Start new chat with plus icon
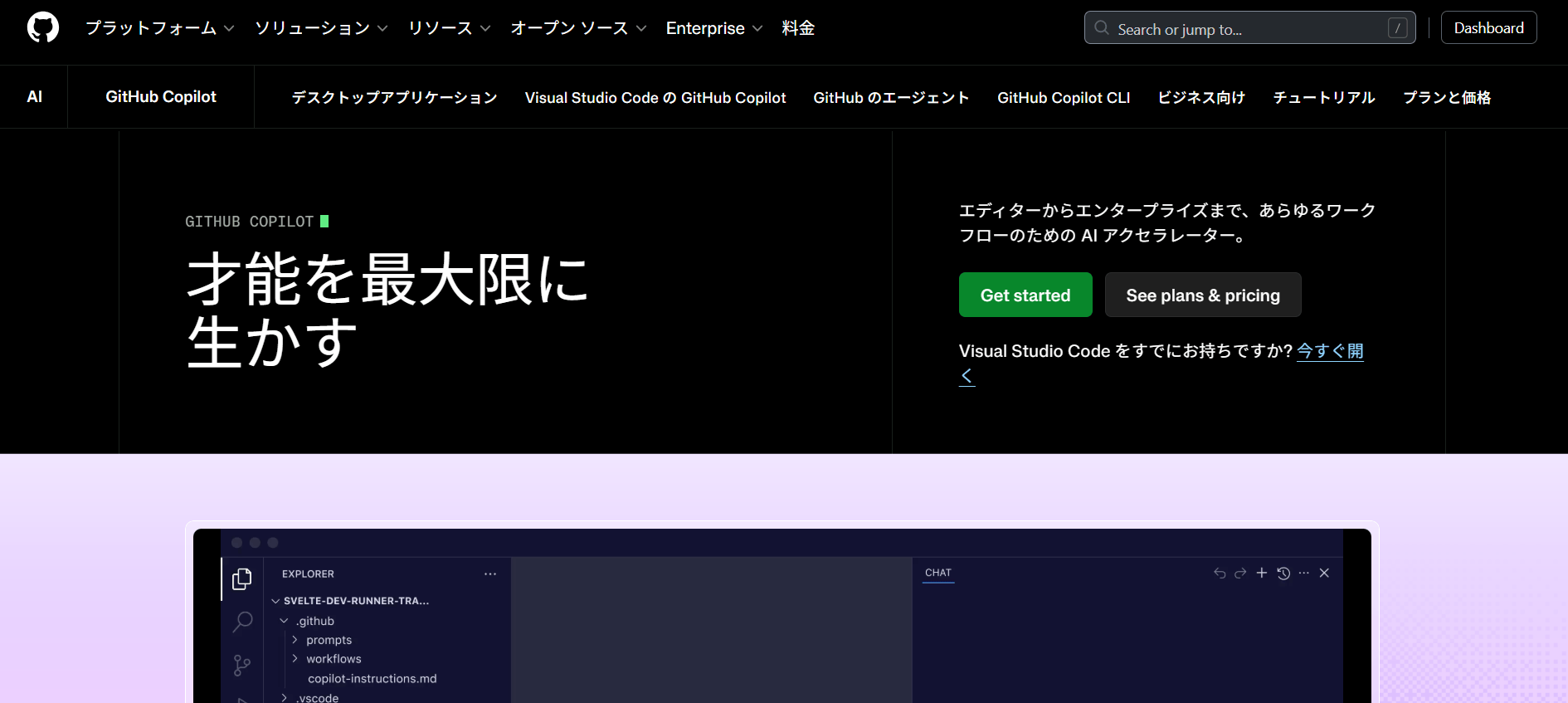The width and height of the screenshot is (1568, 703). (1262, 573)
